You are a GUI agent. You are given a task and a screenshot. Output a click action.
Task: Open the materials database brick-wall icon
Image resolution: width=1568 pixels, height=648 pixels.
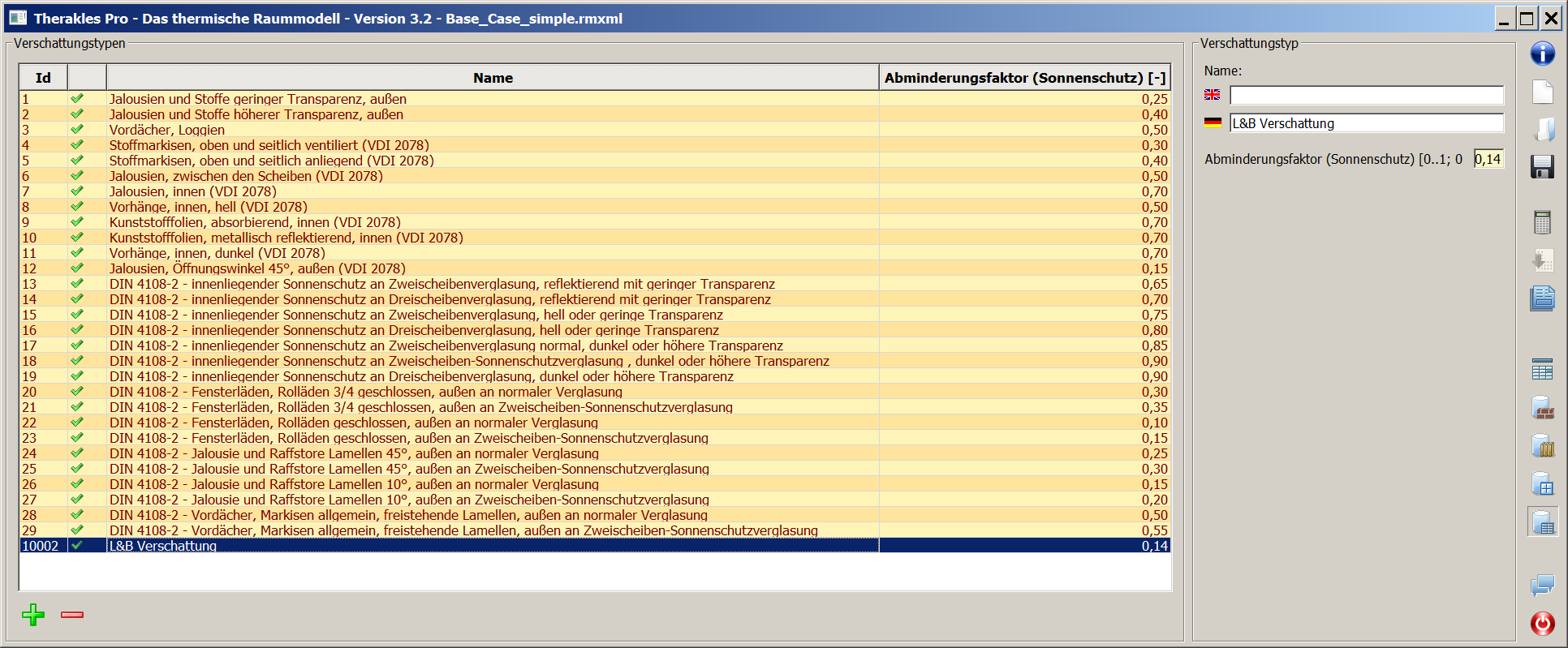click(x=1542, y=408)
